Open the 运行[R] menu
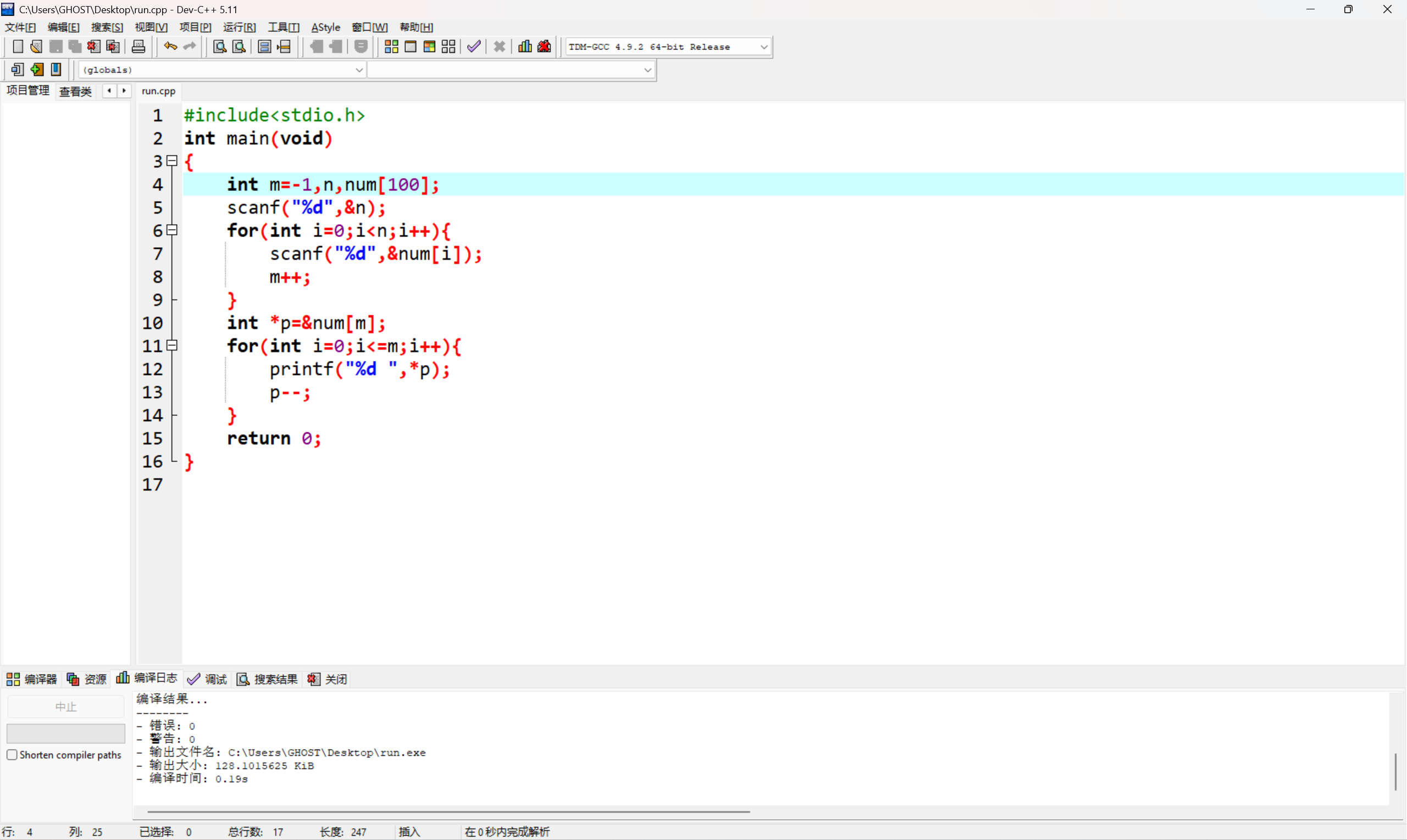This screenshot has width=1407, height=840. [239, 27]
